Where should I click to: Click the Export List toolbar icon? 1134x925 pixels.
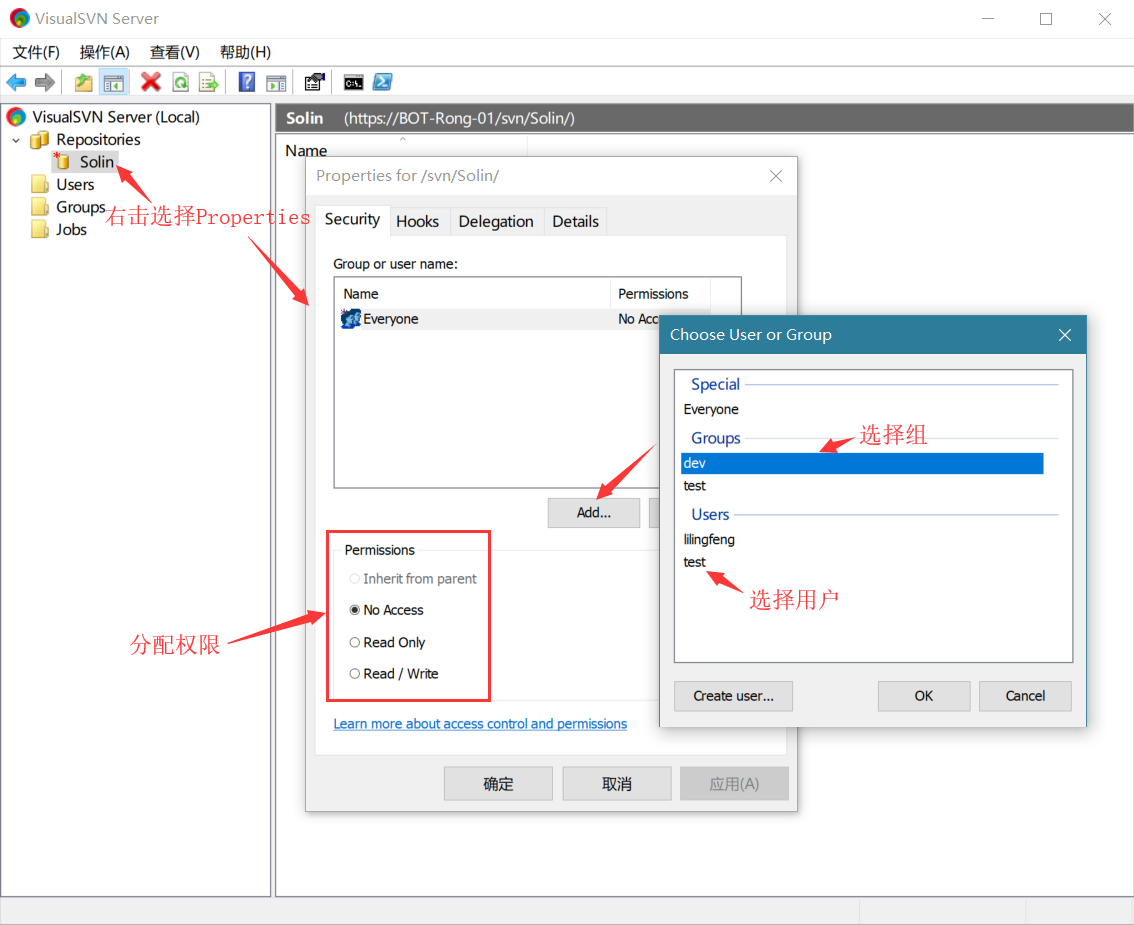click(x=208, y=82)
